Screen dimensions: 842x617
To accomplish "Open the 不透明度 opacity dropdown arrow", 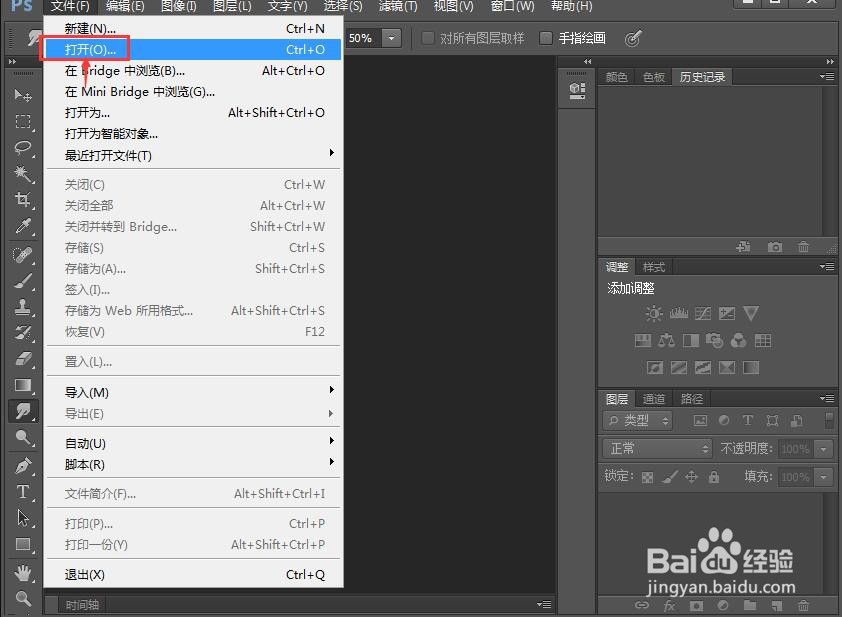I will click(822, 448).
